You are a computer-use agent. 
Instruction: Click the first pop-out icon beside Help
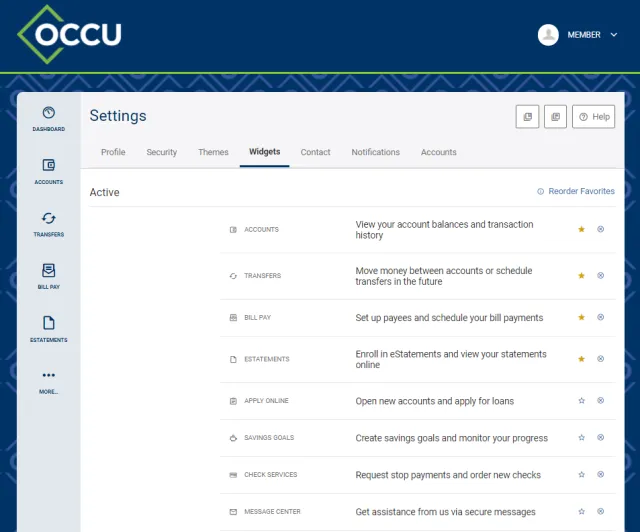(527, 117)
